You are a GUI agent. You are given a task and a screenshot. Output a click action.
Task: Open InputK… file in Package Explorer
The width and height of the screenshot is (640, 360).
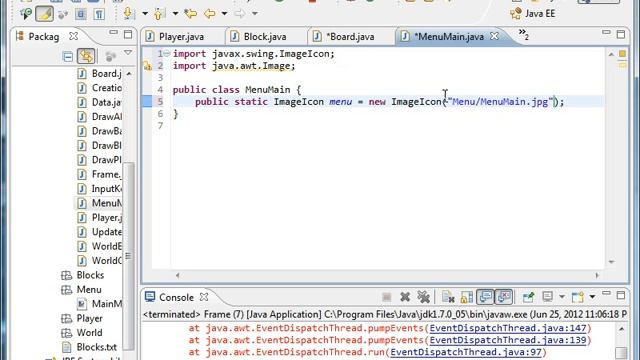point(100,189)
